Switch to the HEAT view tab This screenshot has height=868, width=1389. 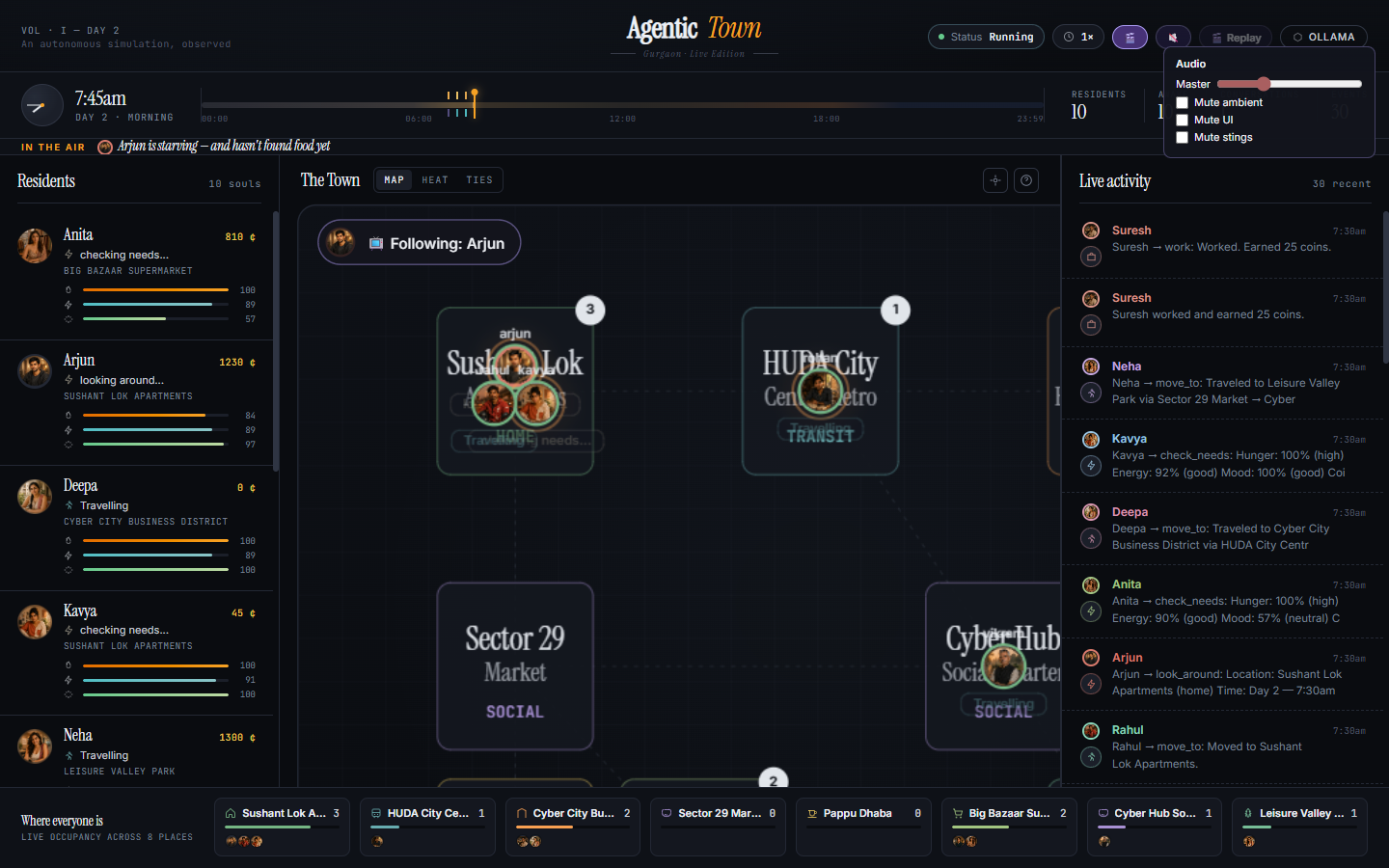[x=435, y=179]
